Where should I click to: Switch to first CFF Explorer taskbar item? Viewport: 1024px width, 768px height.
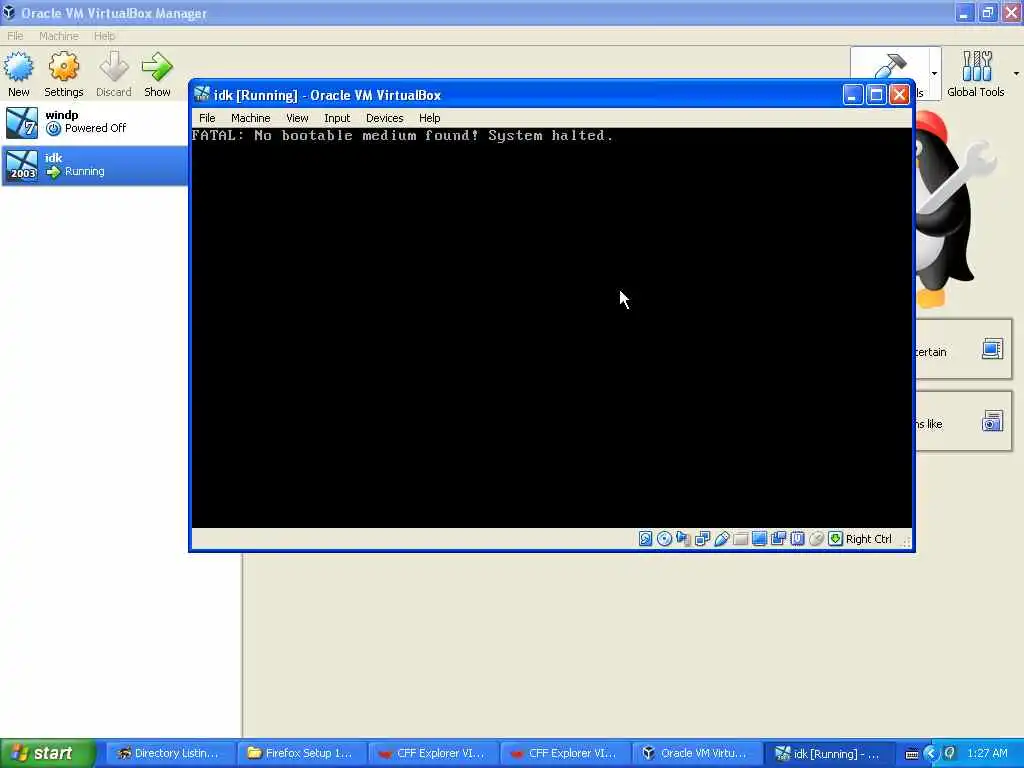point(432,753)
